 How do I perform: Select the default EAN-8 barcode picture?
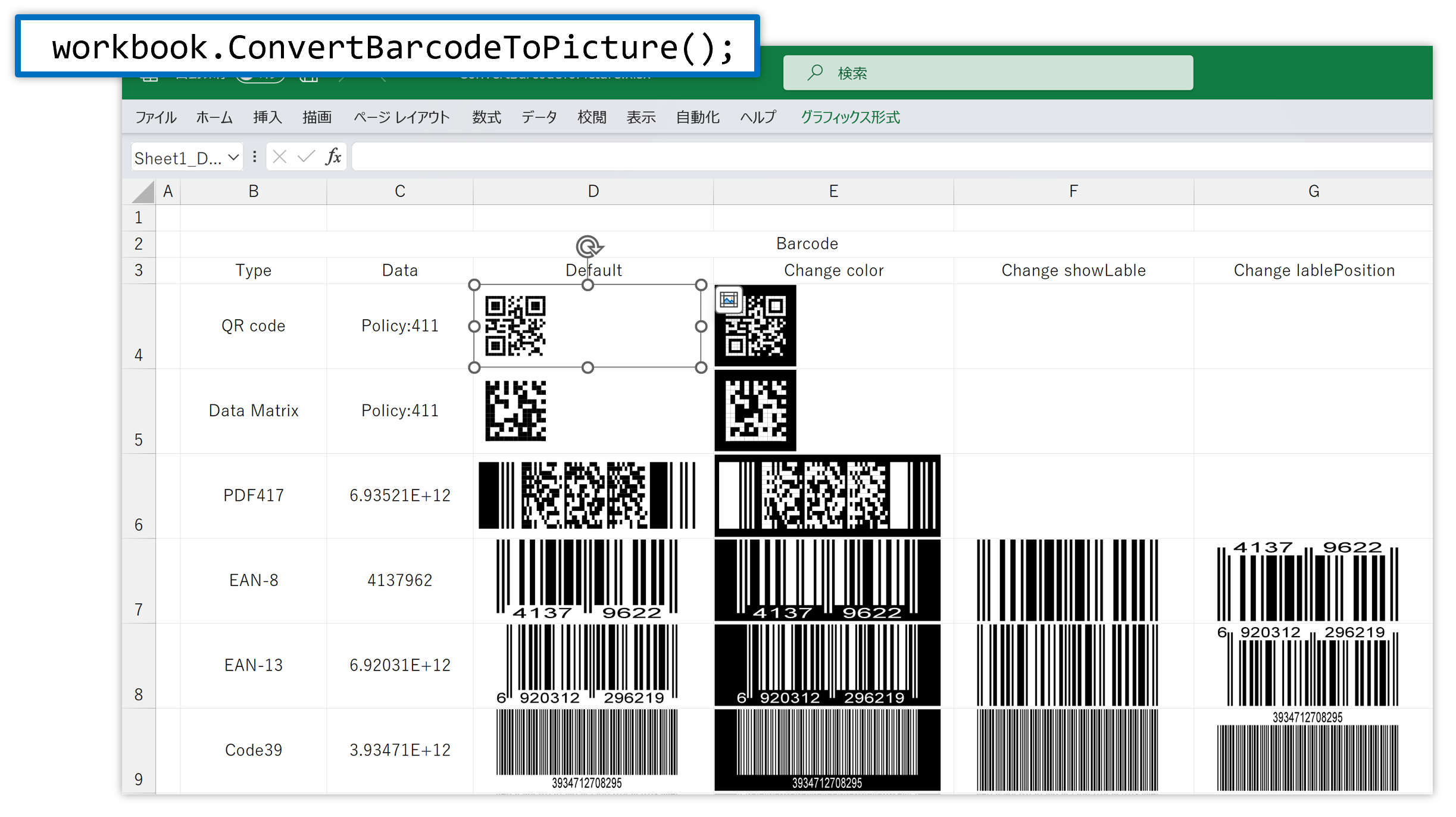[587, 580]
